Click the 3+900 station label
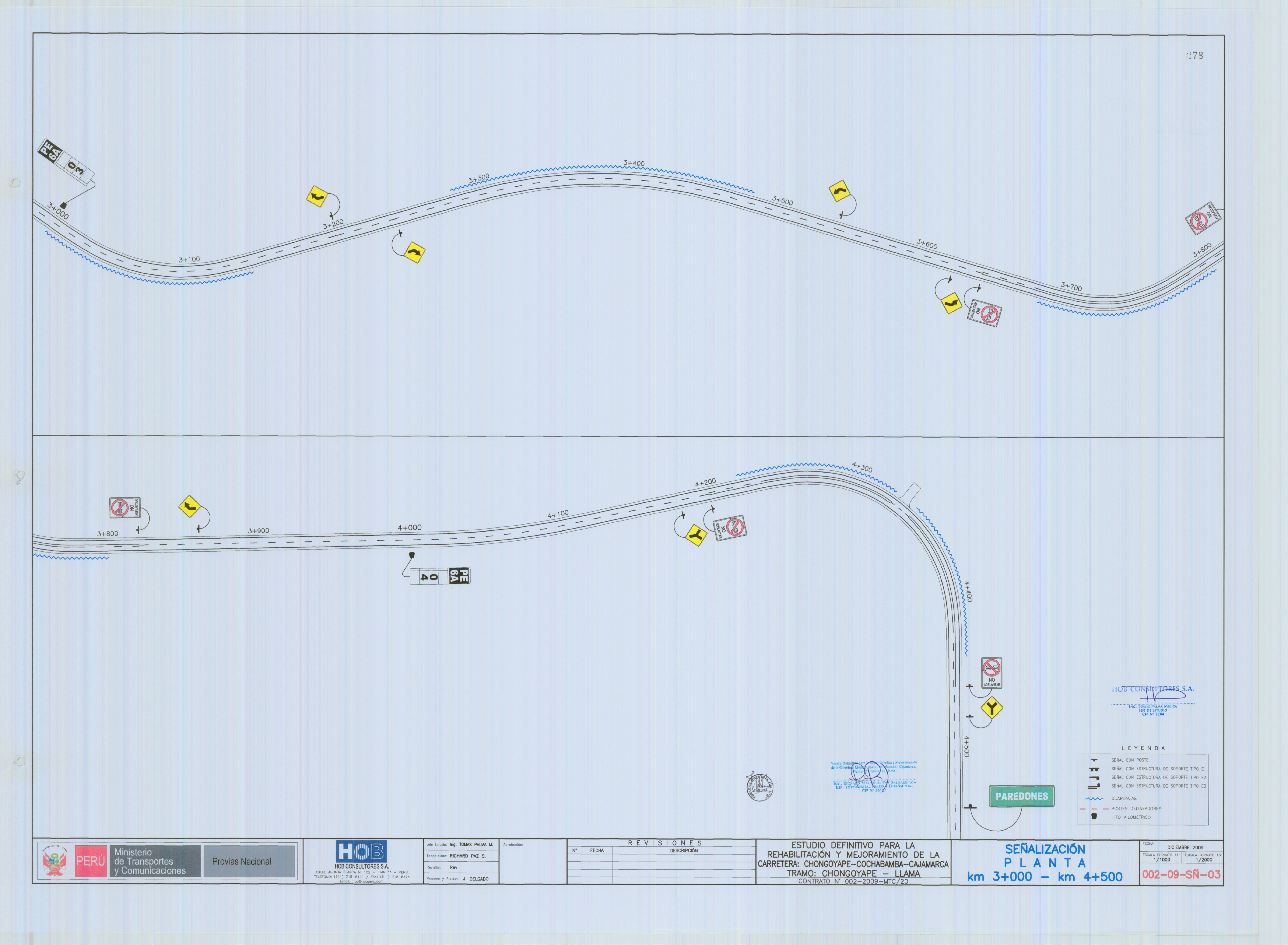This screenshot has height=945, width=1288. click(259, 530)
